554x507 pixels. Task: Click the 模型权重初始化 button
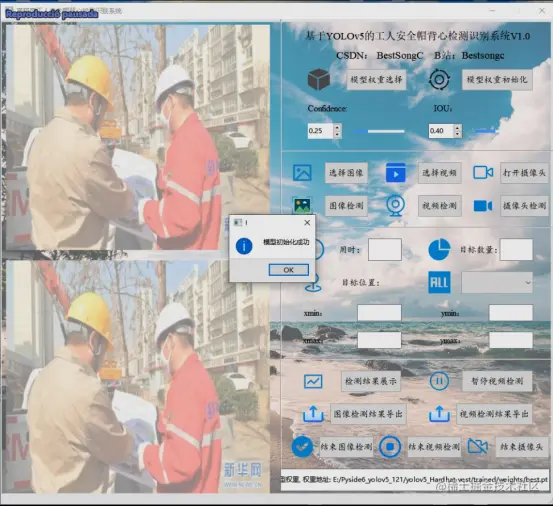(x=497, y=79)
